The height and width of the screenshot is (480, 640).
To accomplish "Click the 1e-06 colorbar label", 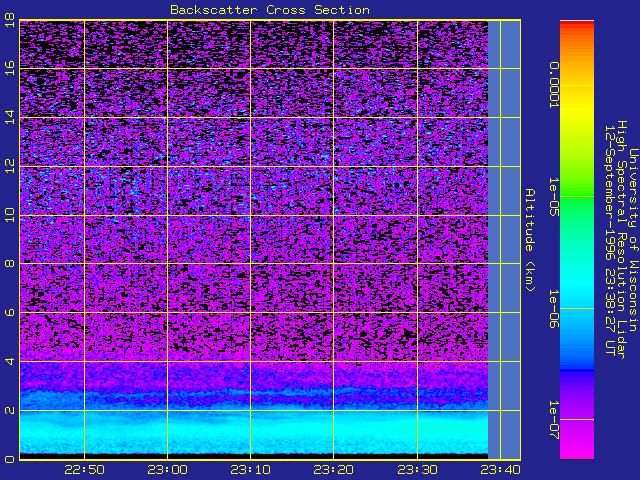I will tap(553, 309).
